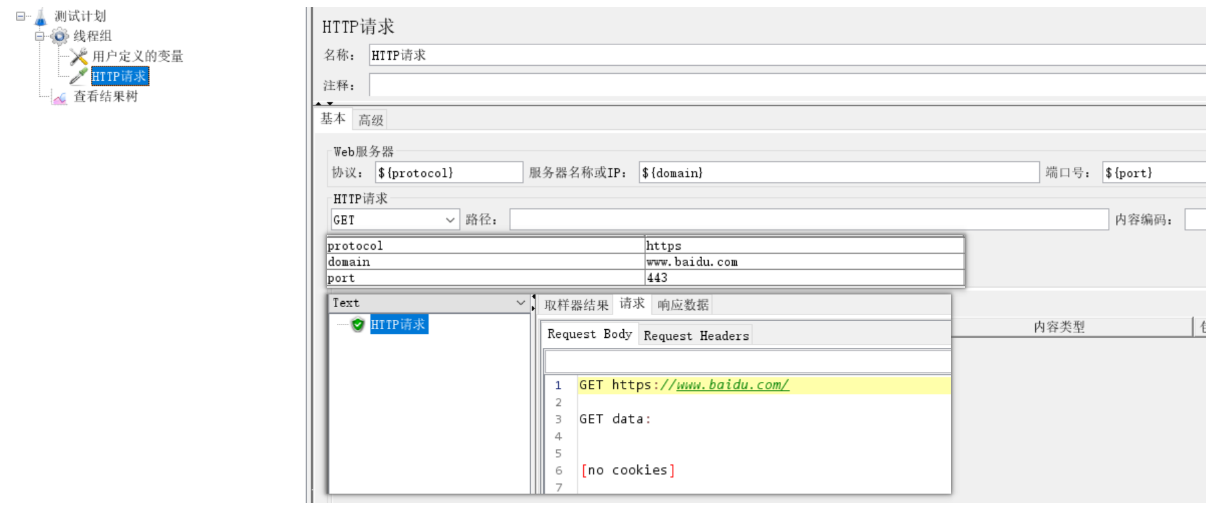1206x506 pixels.
Task: Select HTTP请求 in the test plan tree
Action: 119,76
